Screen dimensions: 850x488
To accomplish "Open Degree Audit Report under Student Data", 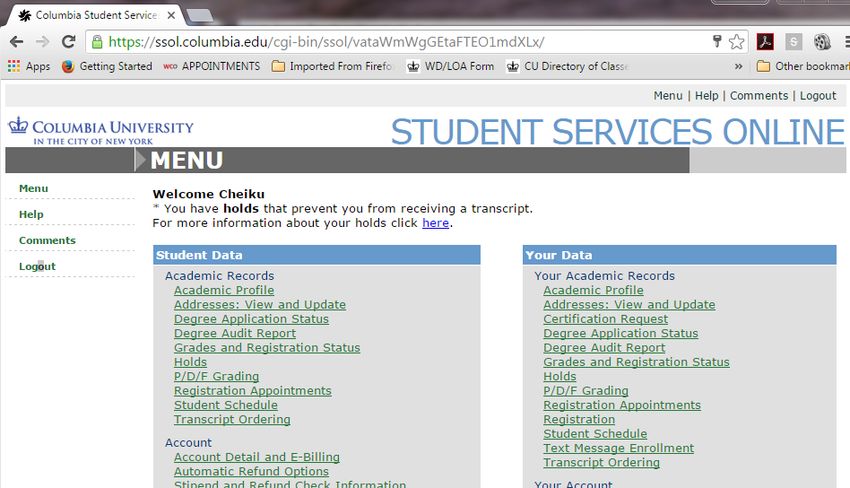I will [x=235, y=333].
